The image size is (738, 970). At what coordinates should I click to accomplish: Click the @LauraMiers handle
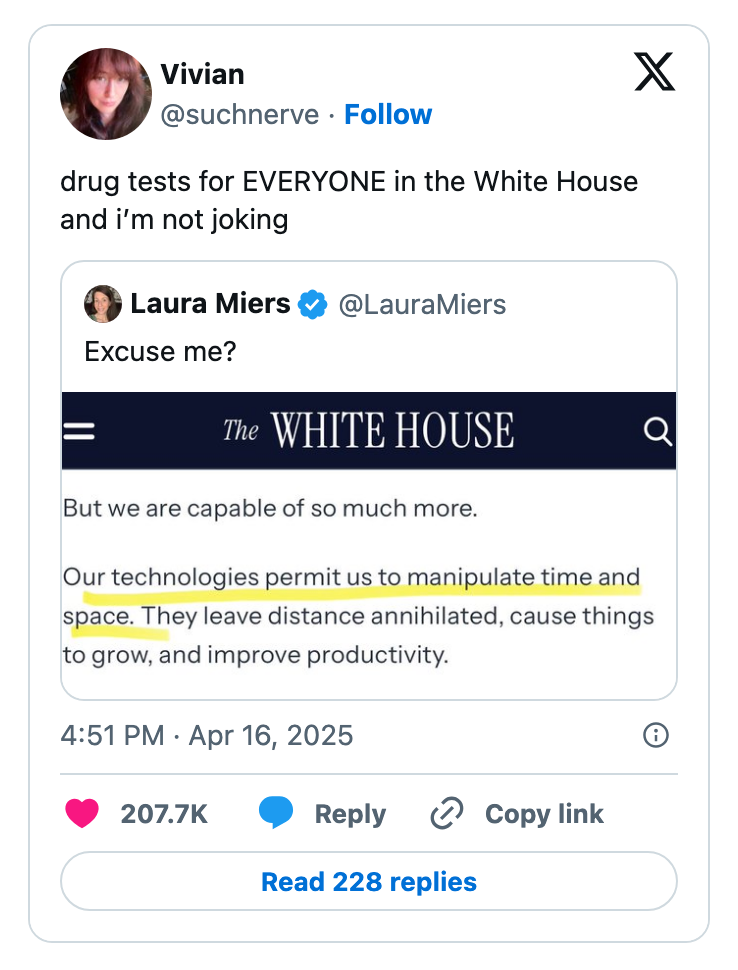pos(425,304)
